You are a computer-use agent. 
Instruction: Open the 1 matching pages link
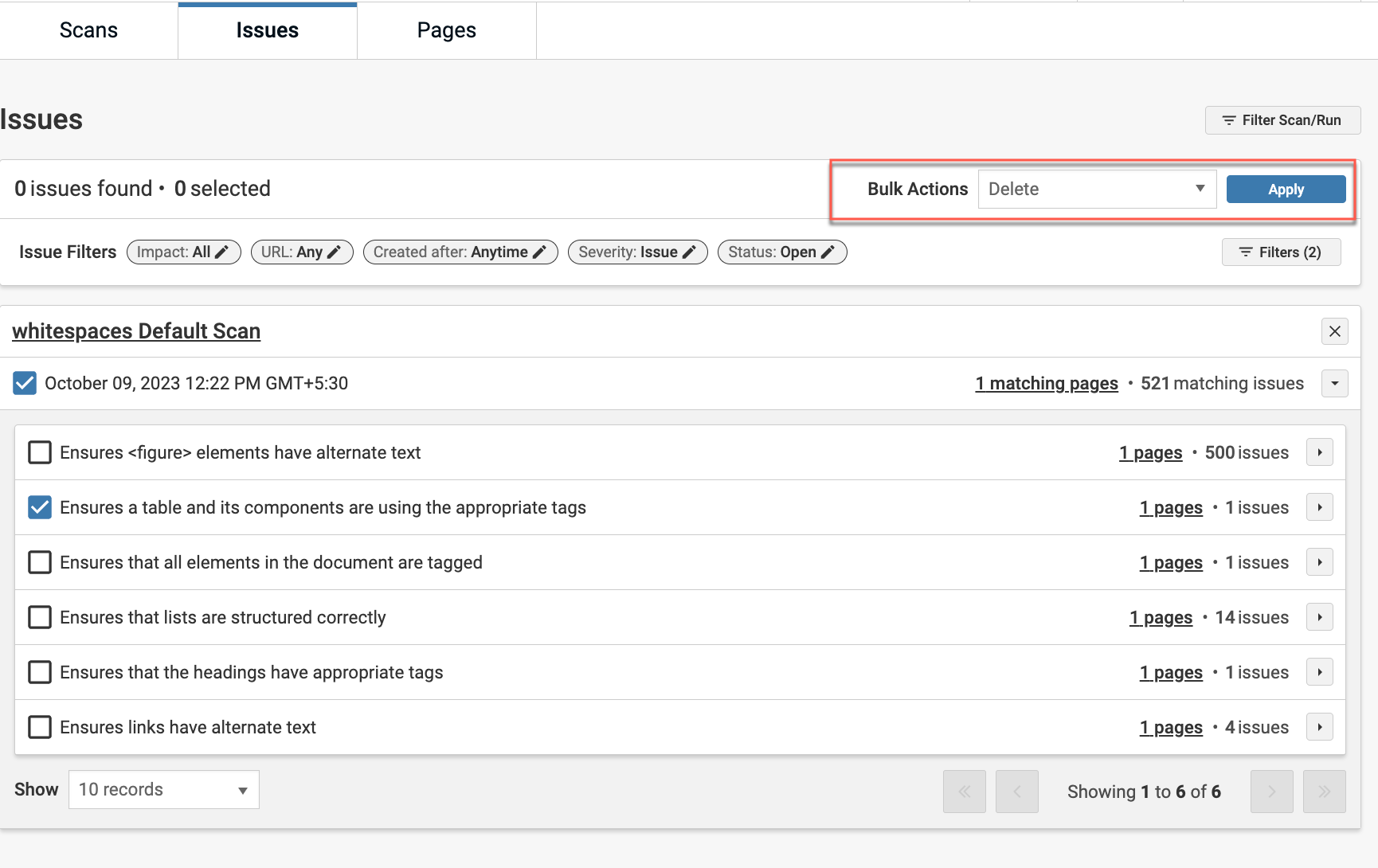(1047, 384)
